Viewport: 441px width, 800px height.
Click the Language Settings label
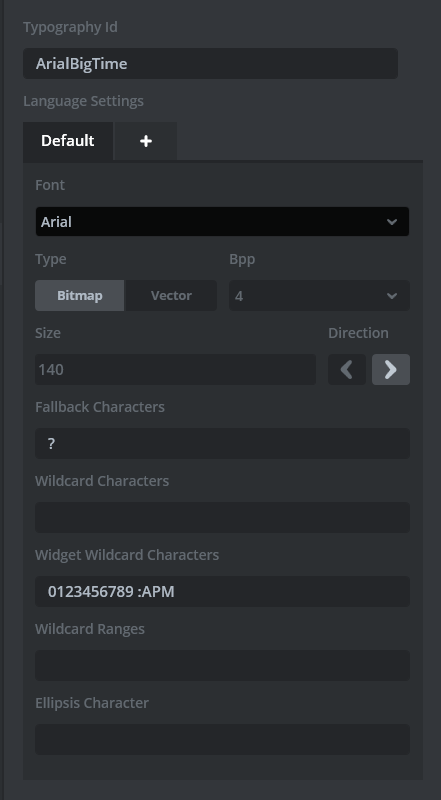pyautogui.click(x=83, y=101)
